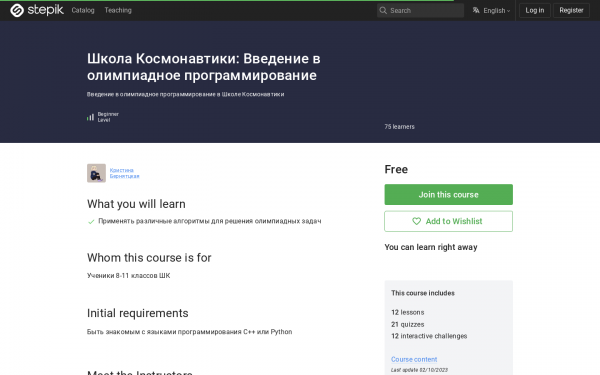Focus the Search input field
This screenshot has width=600, height=375.
pos(420,10)
